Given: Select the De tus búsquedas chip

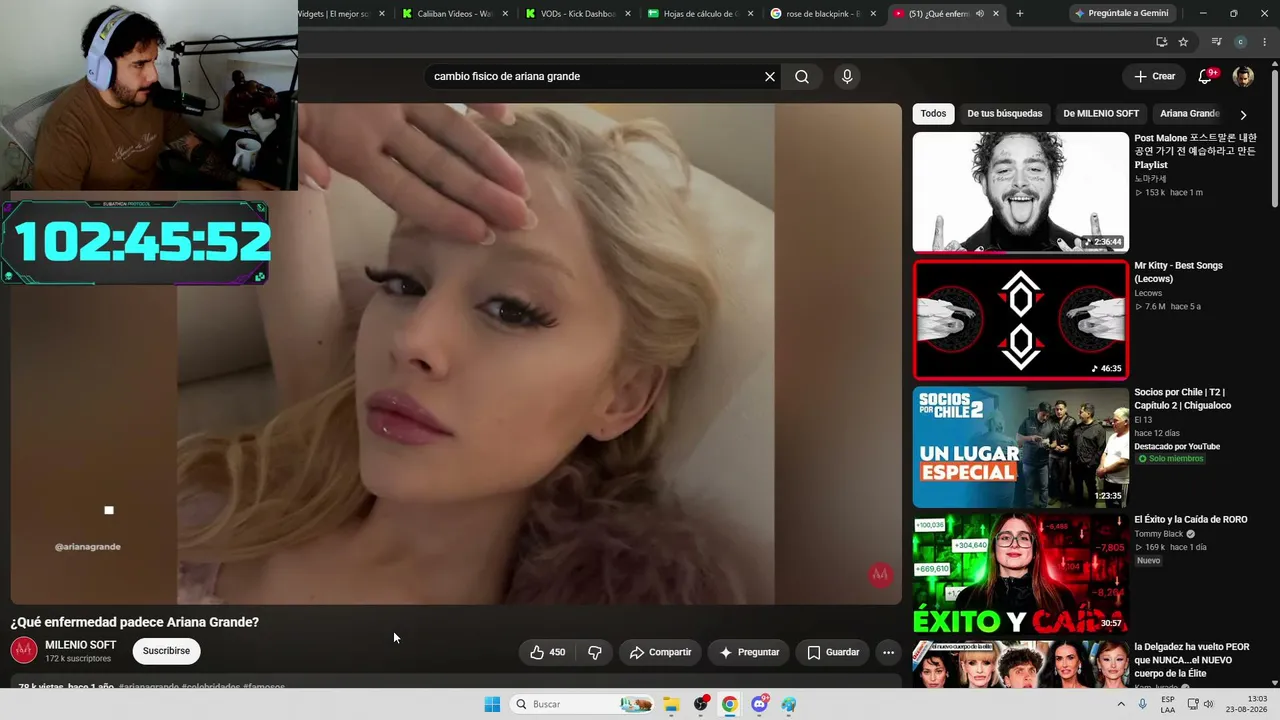Looking at the screenshot, I should (1005, 114).
